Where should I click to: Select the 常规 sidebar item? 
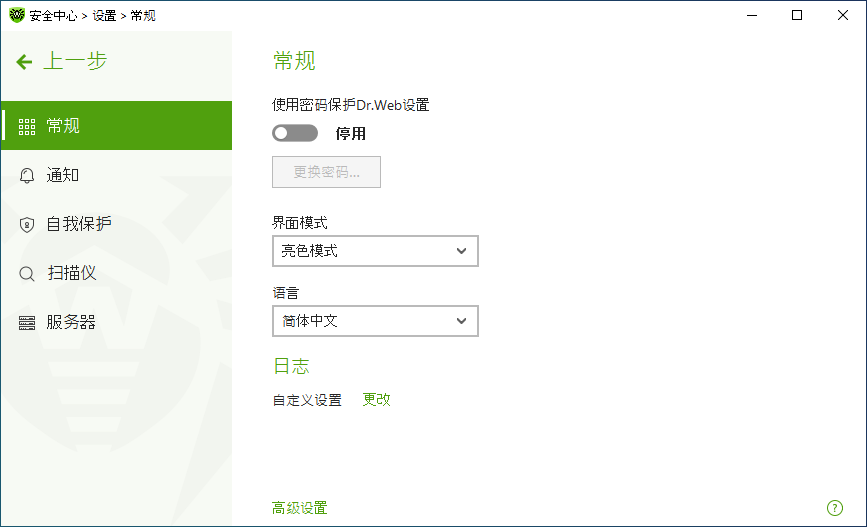click(x=116, y=126)
